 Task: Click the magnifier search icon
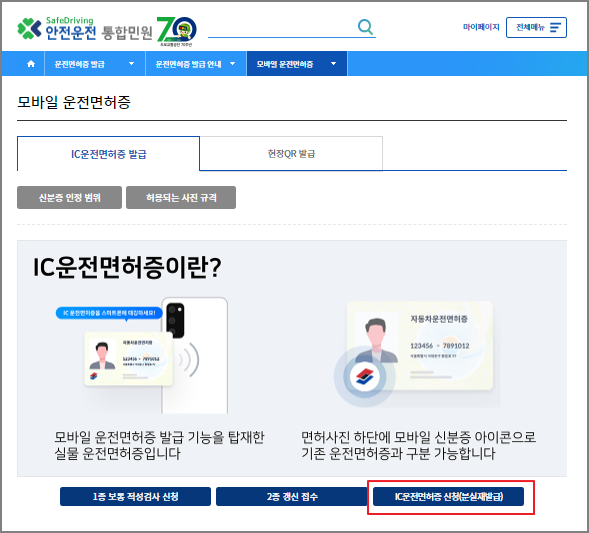click(x=365, y=27)
